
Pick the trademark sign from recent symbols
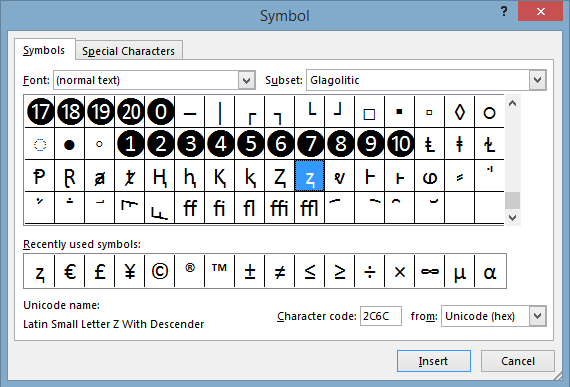[x=220, y=271]
